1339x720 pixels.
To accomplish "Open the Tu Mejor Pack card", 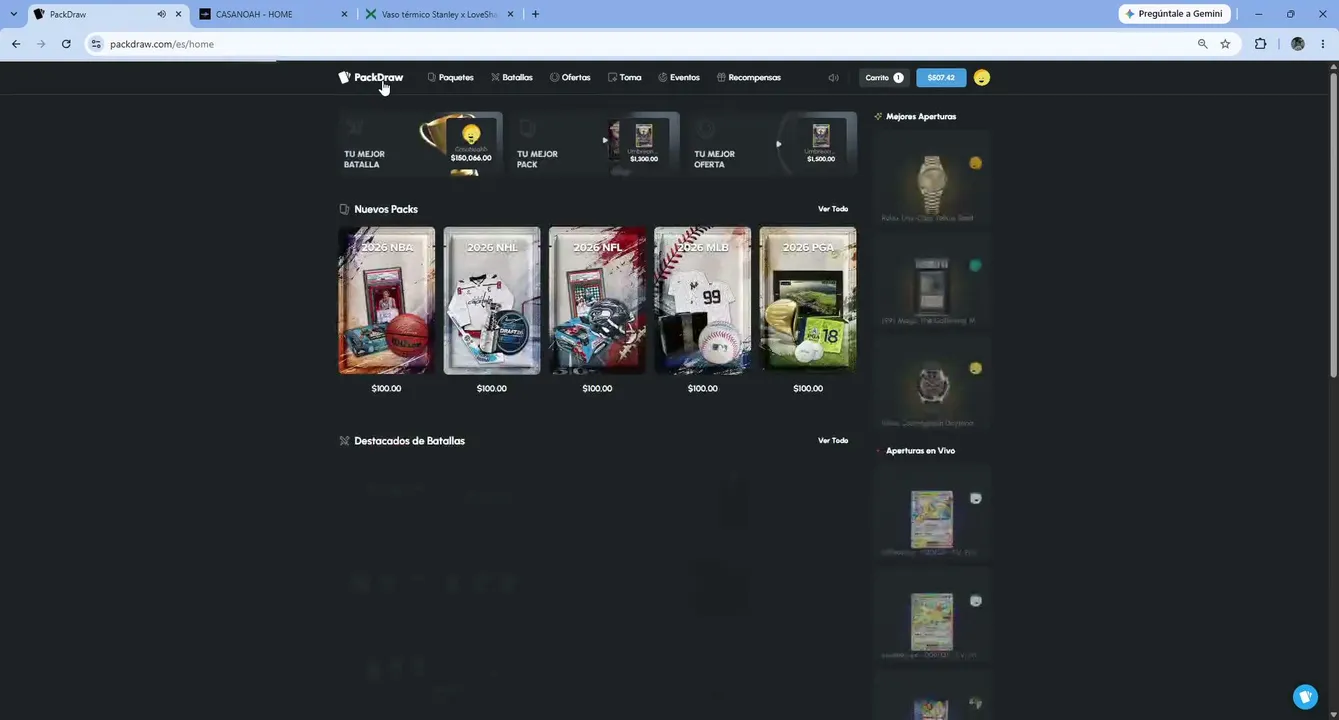I will (x=595, y=144).
